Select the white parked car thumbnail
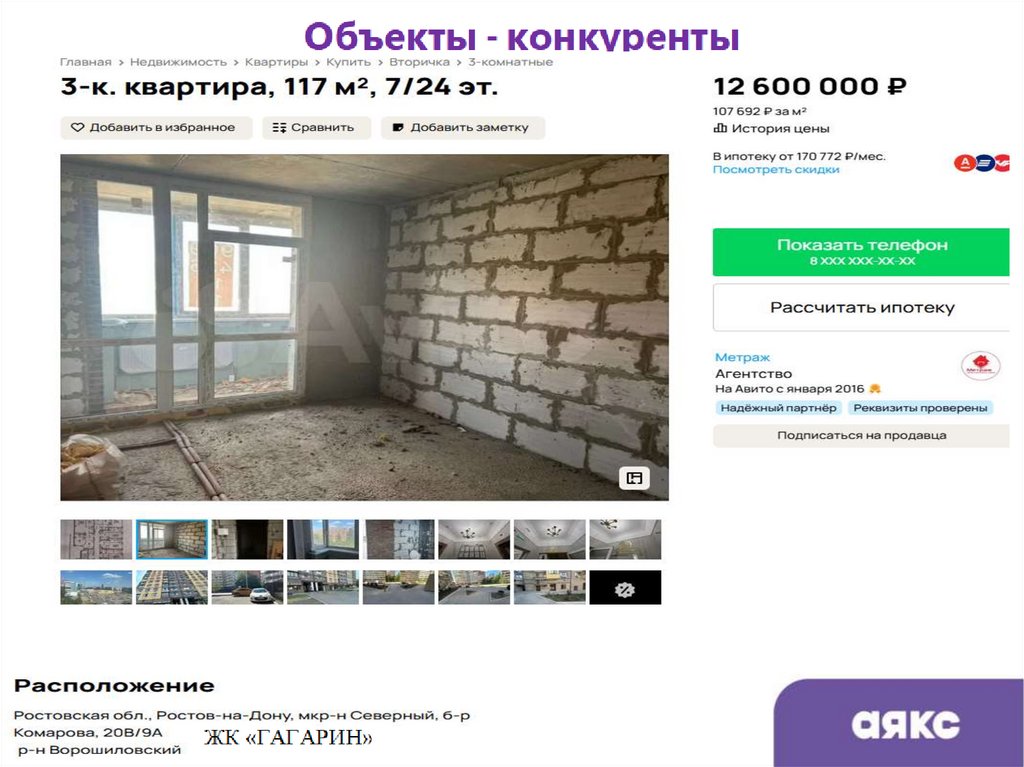Viewport: 1024px width, 767px height. click(x=247, y=587)
